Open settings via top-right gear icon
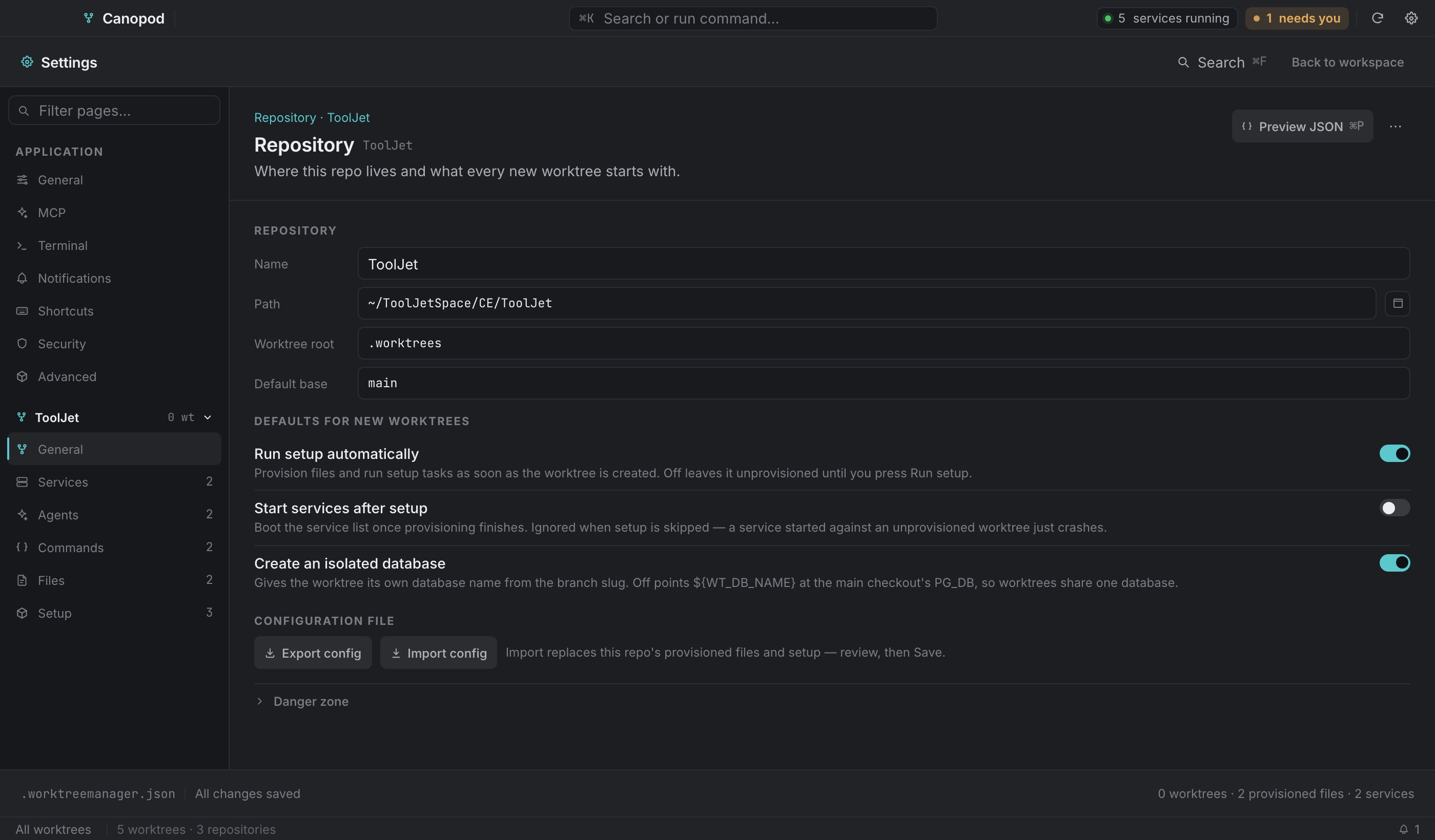The height and width of the screenshot is (840, 1435). click(1410, 18)
